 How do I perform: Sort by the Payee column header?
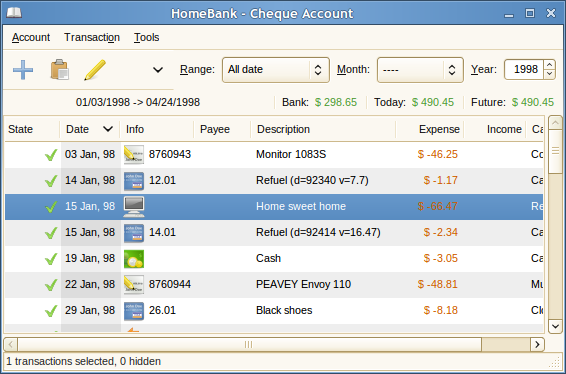pyautogui.click(x=222, y=129)
